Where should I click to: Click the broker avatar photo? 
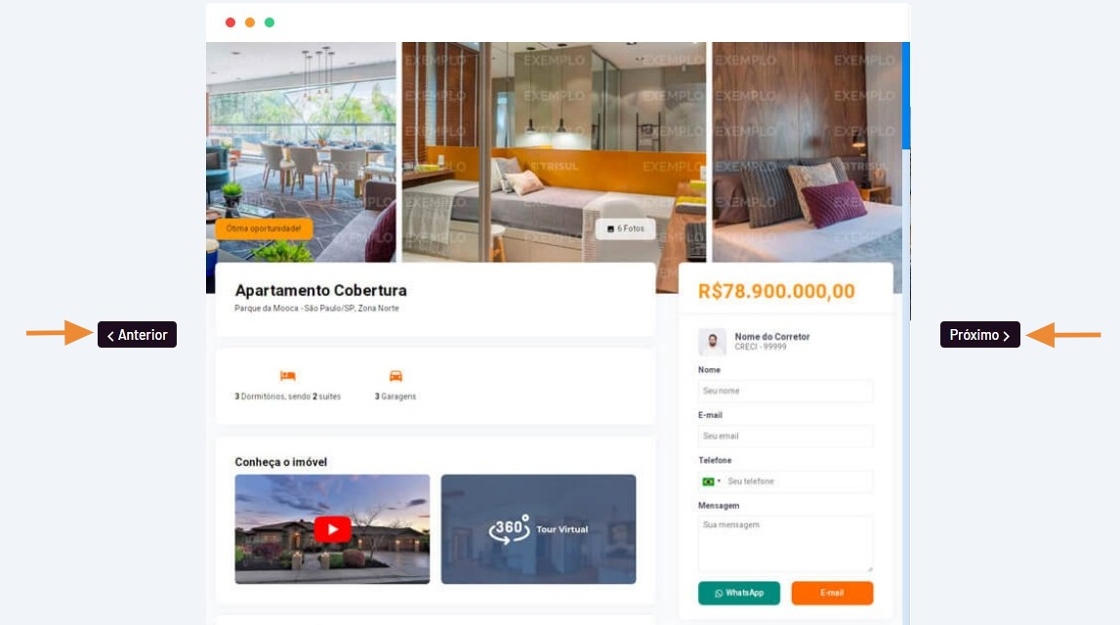pyautogui.click(x=712, y=342)
